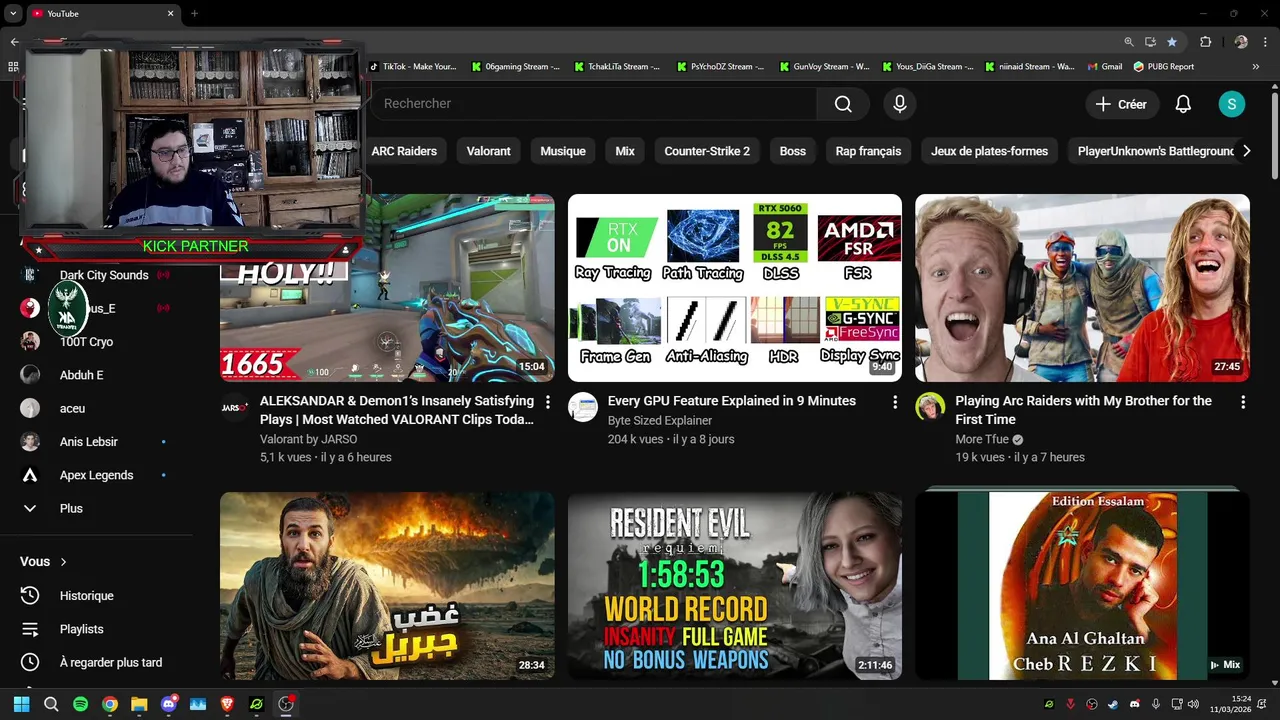
Task: Click 'Playing Arc Raiders with My Brother' title
Action: 1083,410
